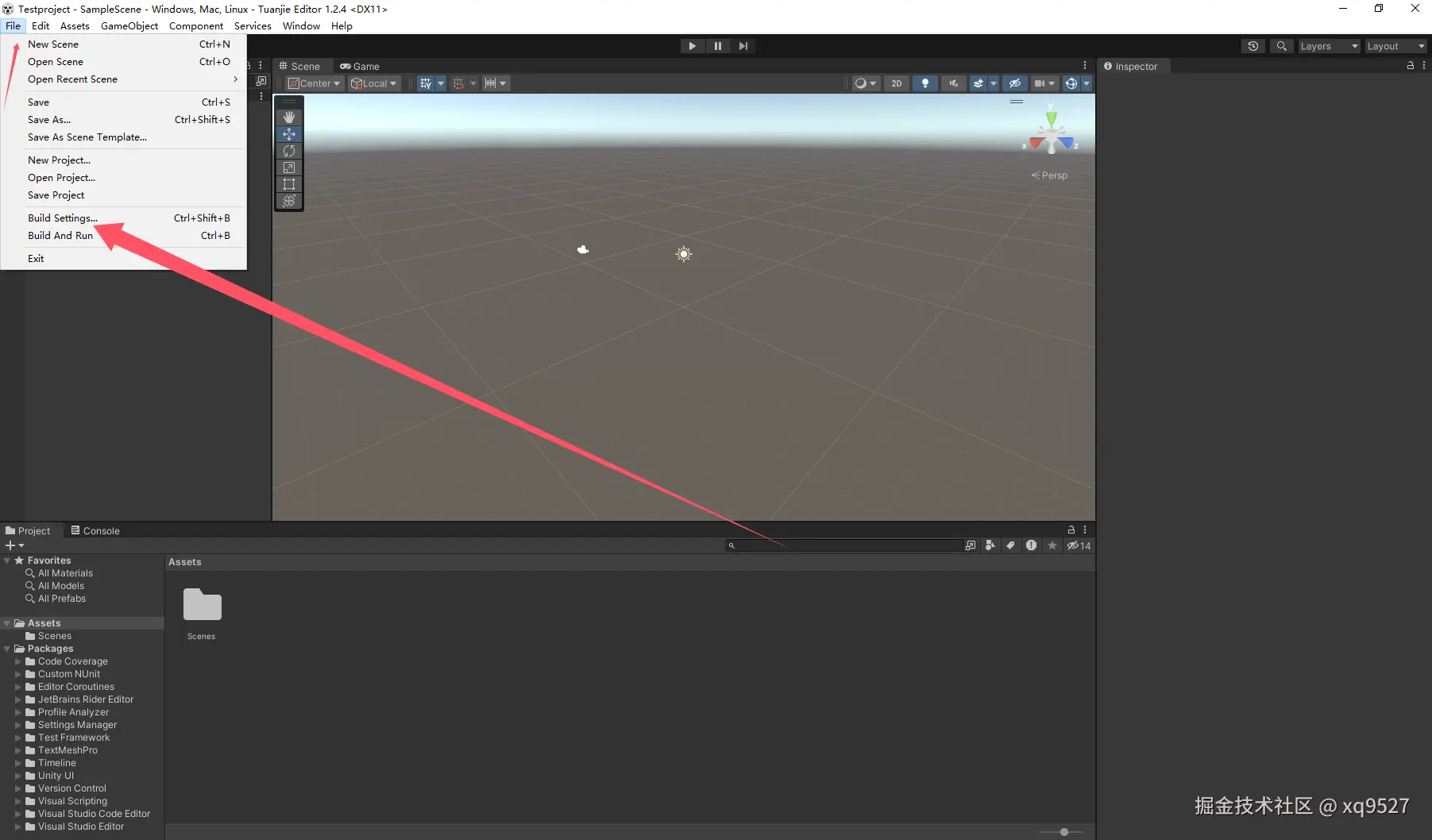Open the scene camera settings dropdown

tap(1044, 83)
